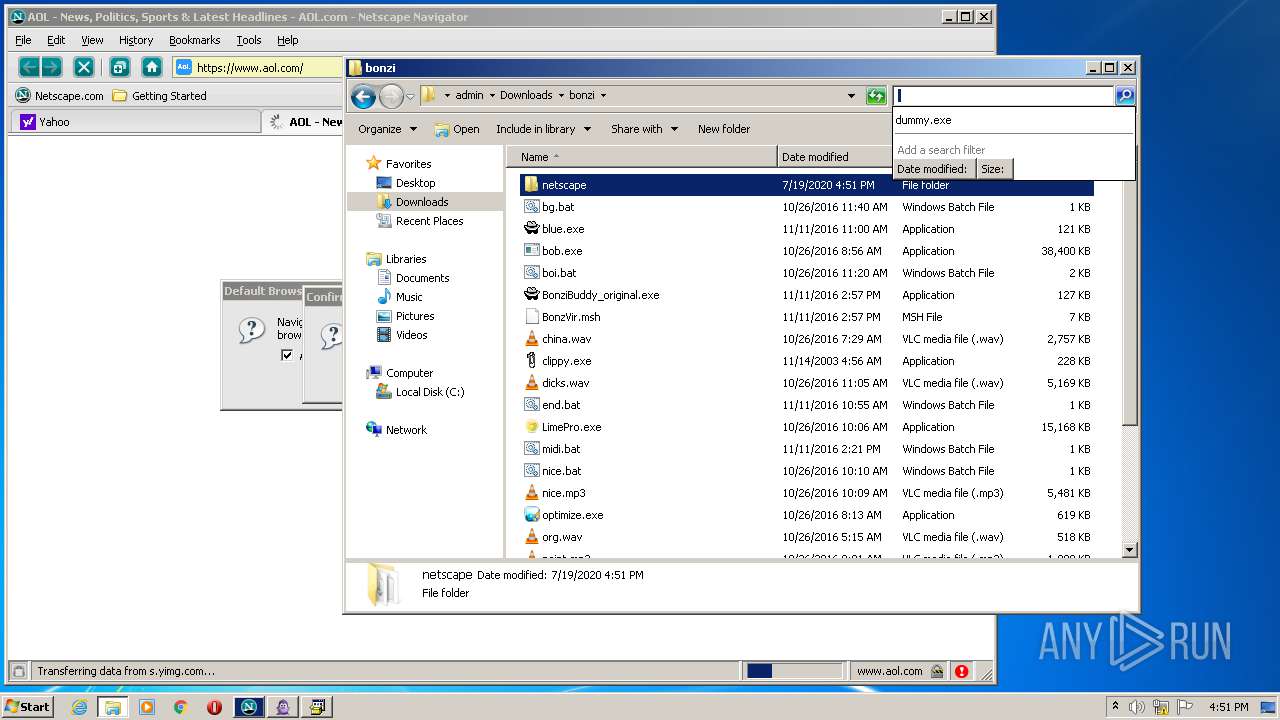Open Internet Explorer from taskbar
The image size is (1280, 720).
[79, 707]
